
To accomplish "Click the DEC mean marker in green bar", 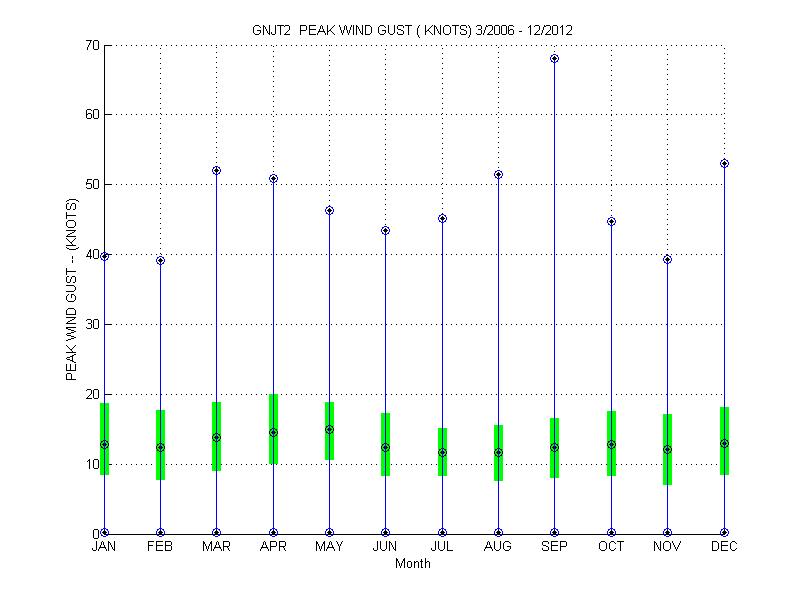I will click(724, 443).
